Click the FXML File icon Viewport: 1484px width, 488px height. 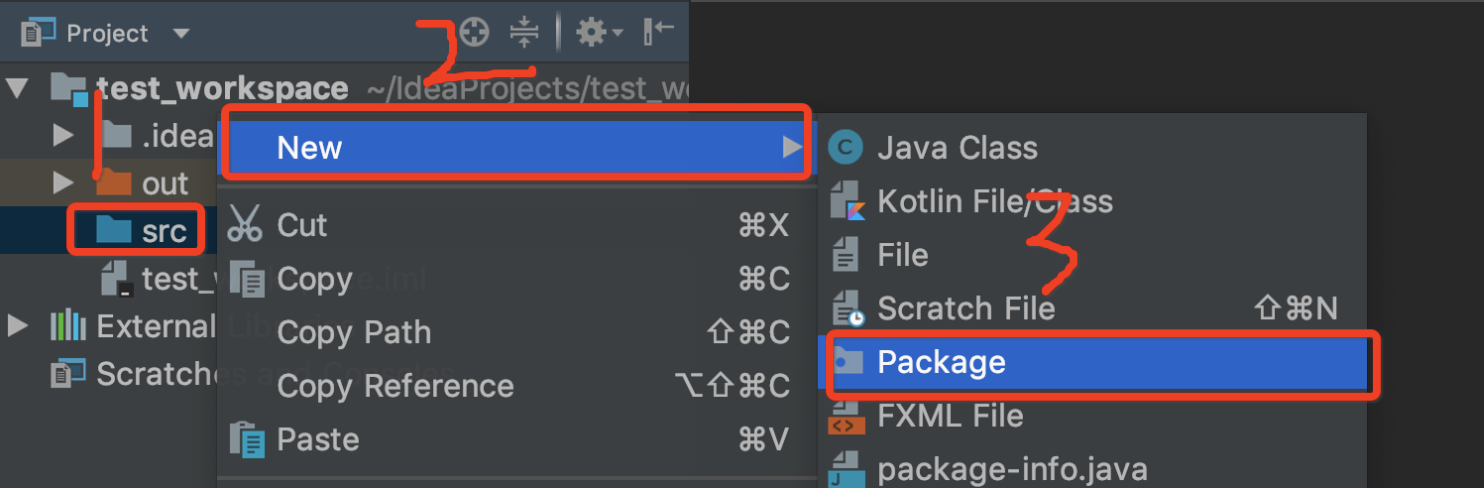tap(846, 415)
